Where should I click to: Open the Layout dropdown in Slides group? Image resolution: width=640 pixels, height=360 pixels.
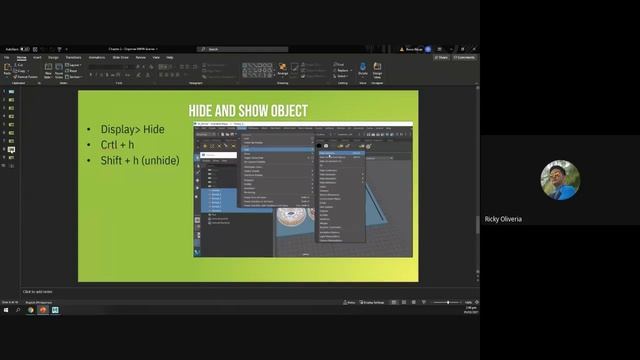(x=73, y=65)
